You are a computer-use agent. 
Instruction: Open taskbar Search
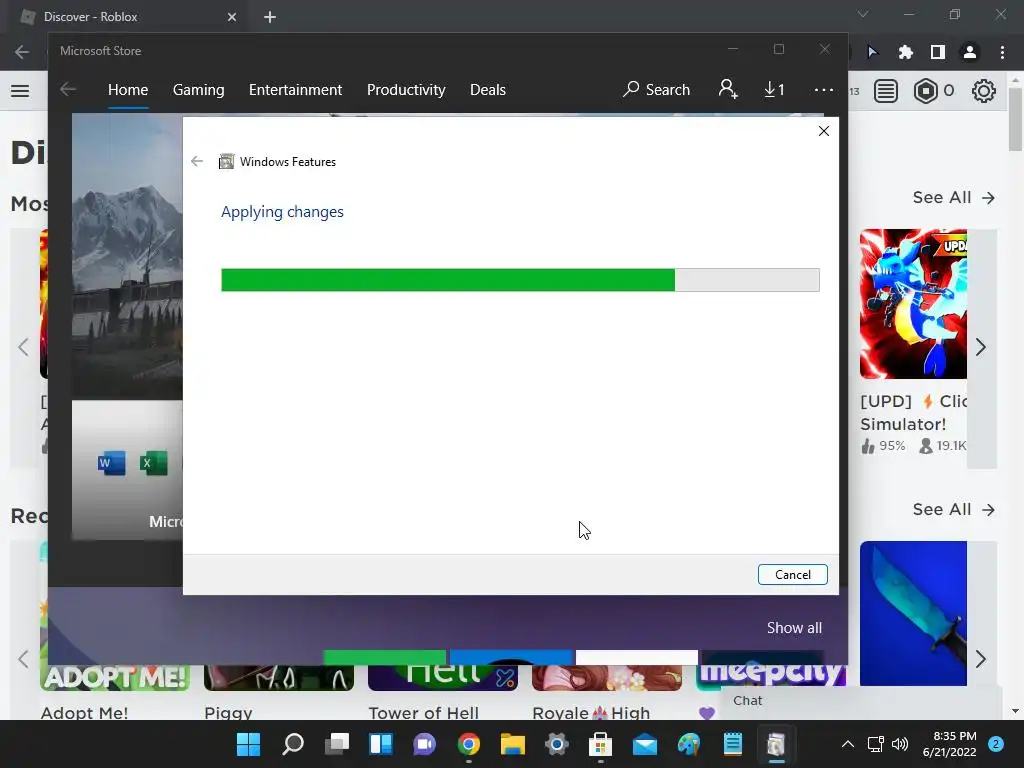point(293,744)
